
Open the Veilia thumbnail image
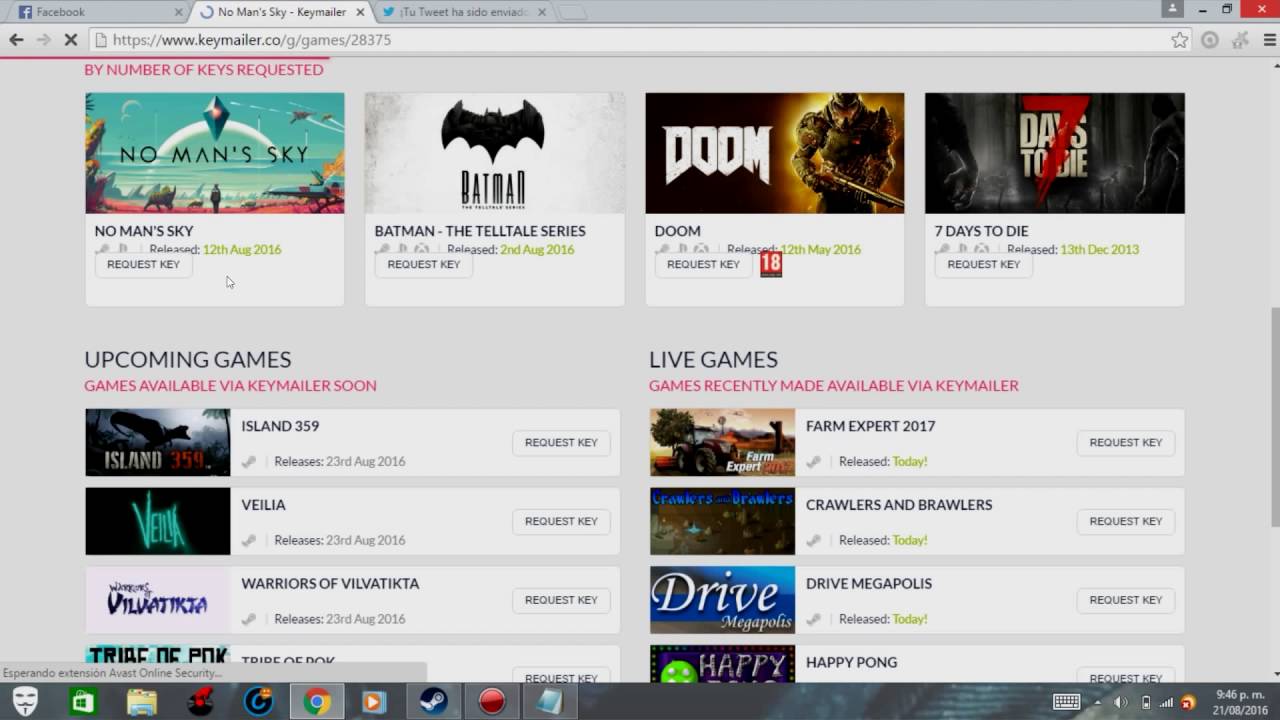tap(158, 521)
